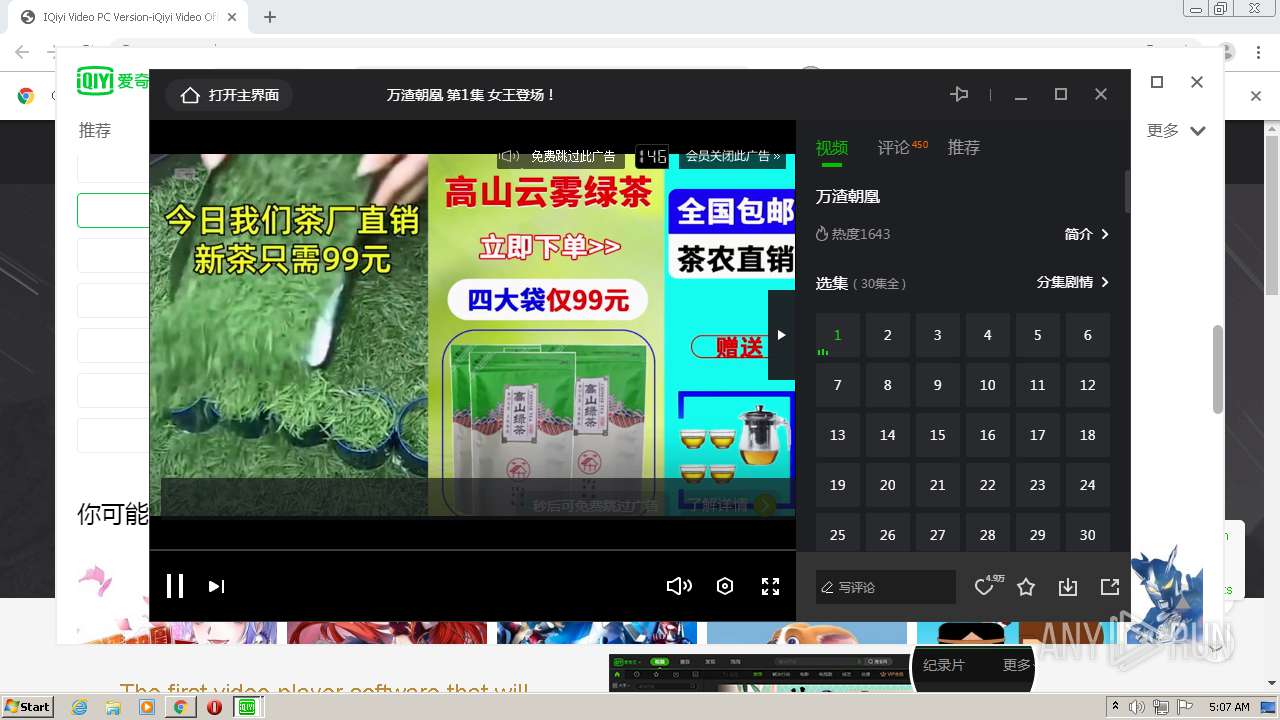Select episode 3
Screen dimensions: 1280x720
pyautogui.click(x=938, y=335)
